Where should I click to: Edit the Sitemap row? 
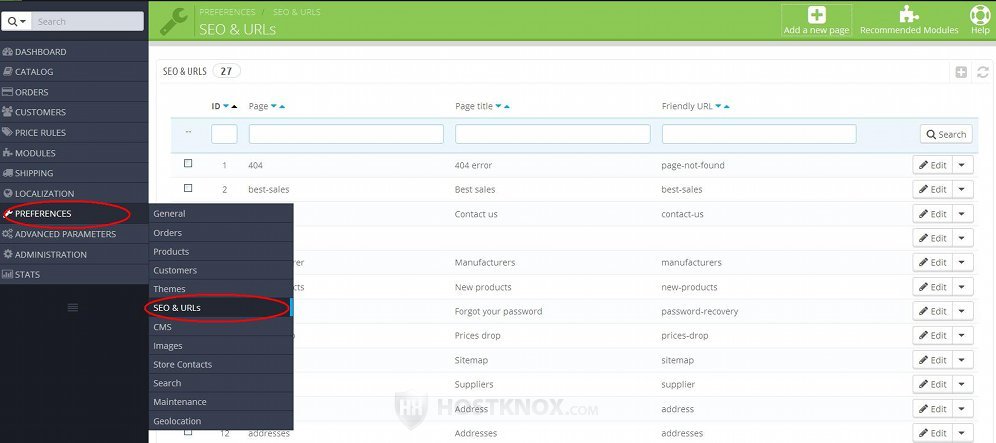(x=932, y=360)
